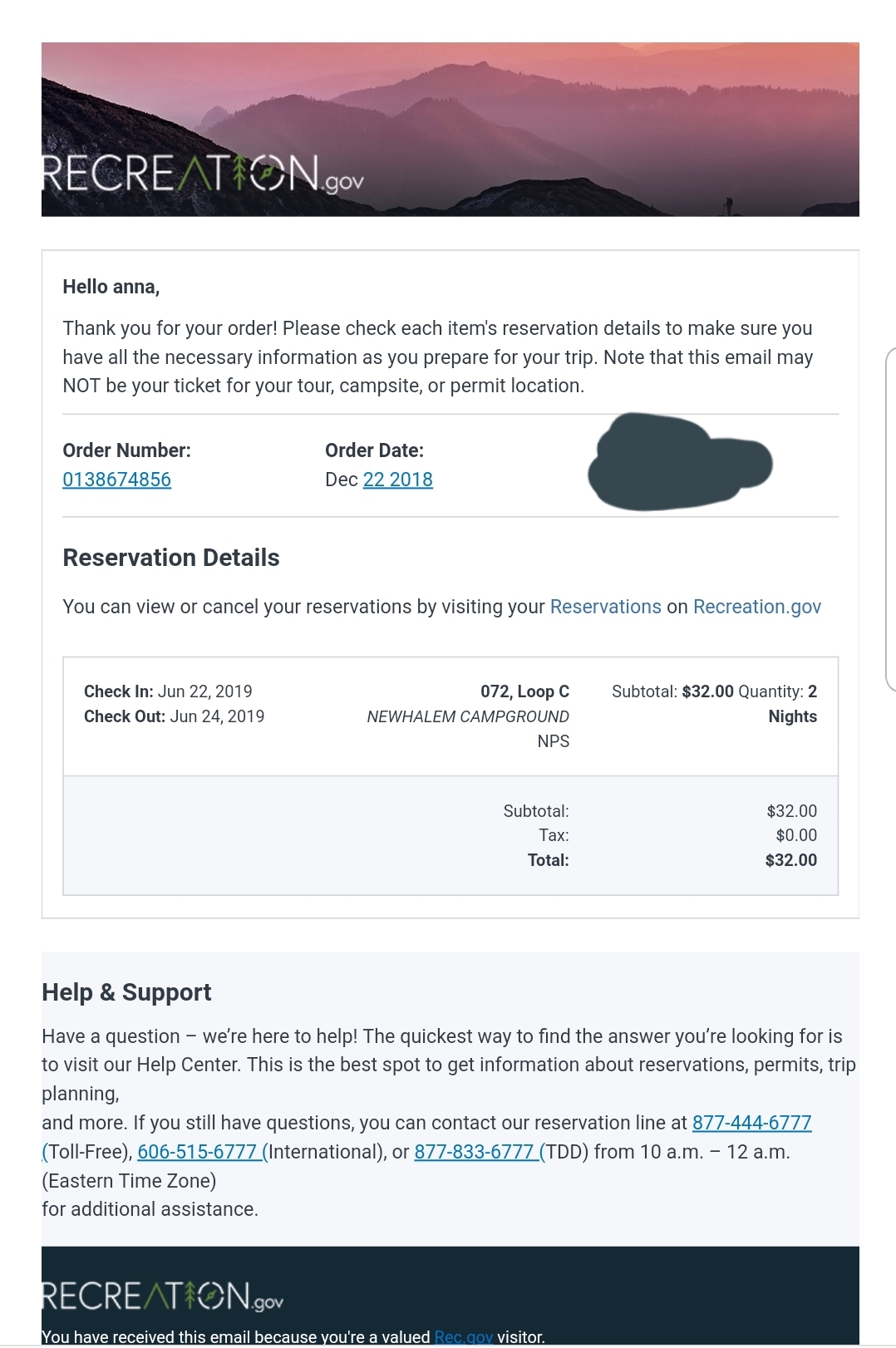Click the Recreation.gov header logo
This screenshot has width=896, height=1348.
(203, 175)
